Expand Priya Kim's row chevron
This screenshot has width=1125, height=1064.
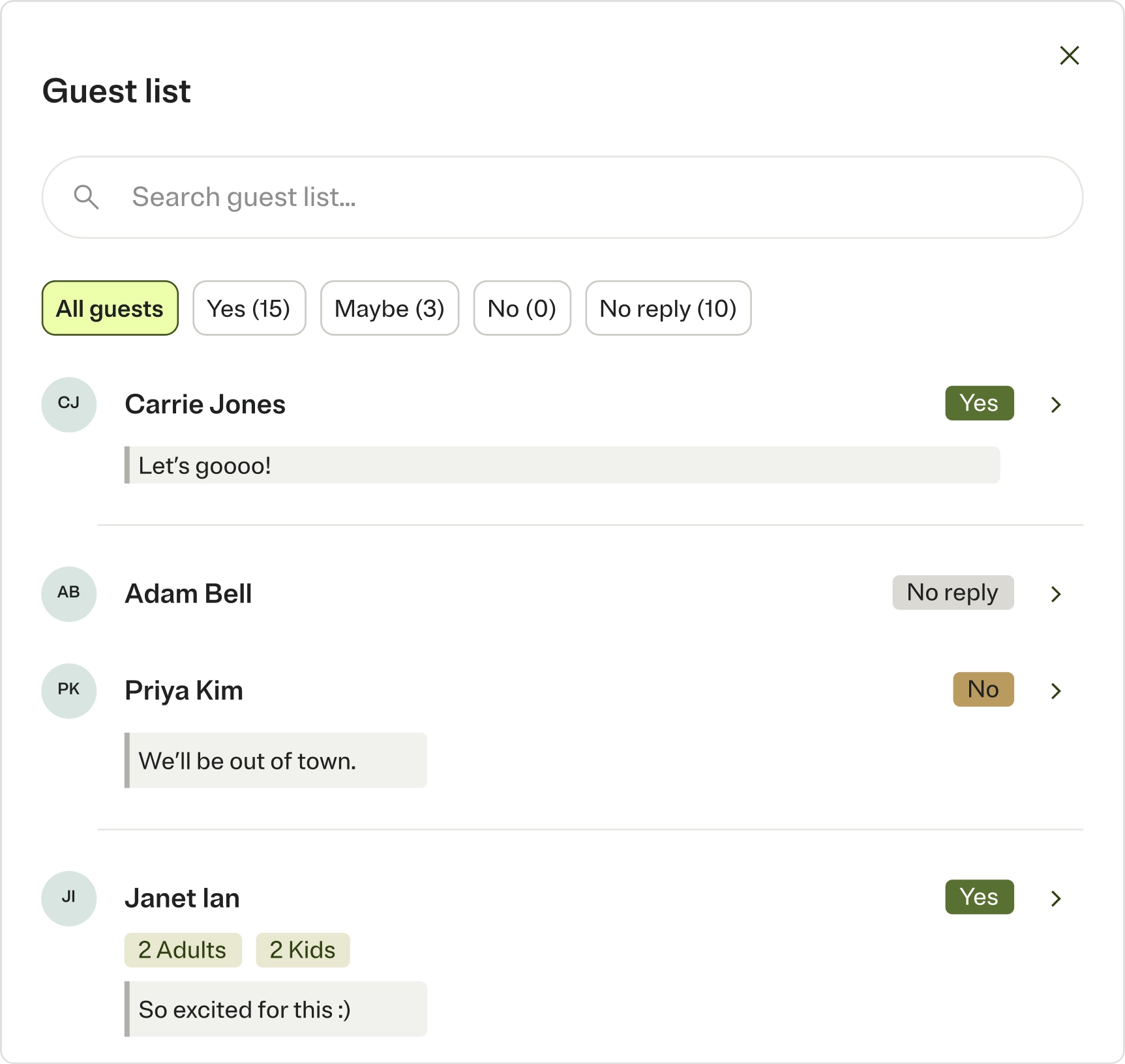(1056, 691)
